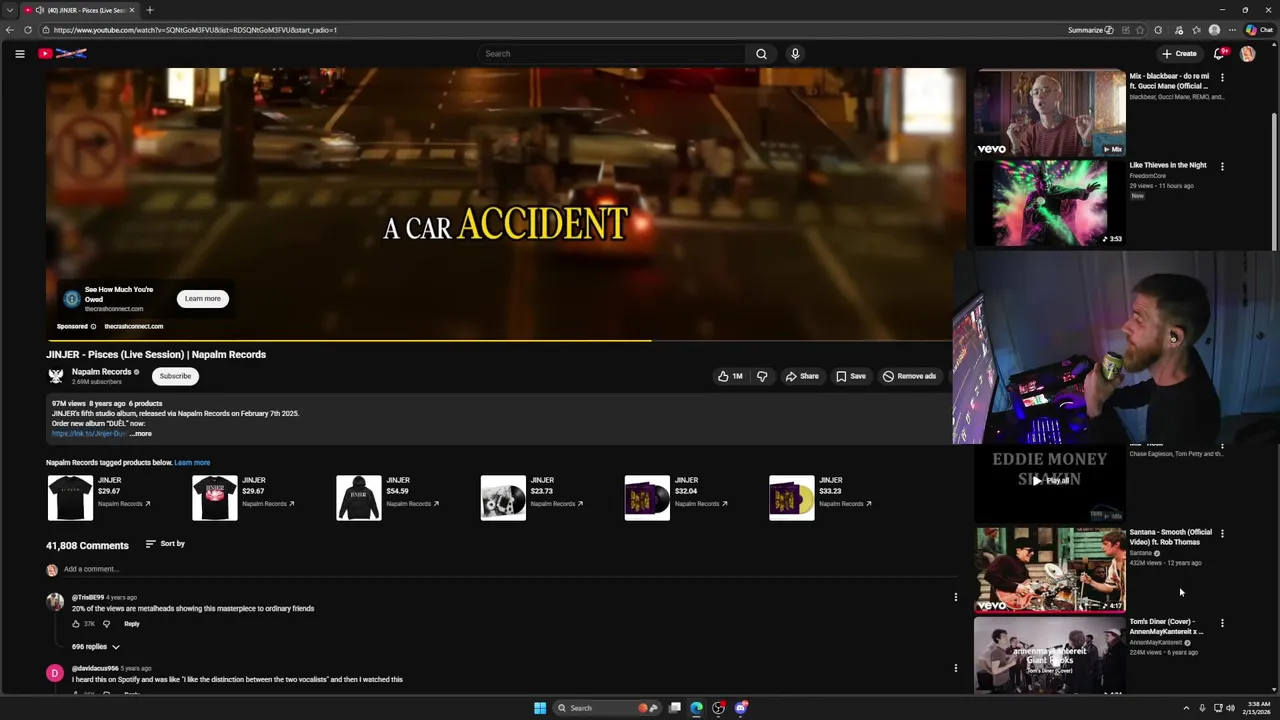
Task: Open the Create button
Action: pyautogui.click(x=1179, y=54)
